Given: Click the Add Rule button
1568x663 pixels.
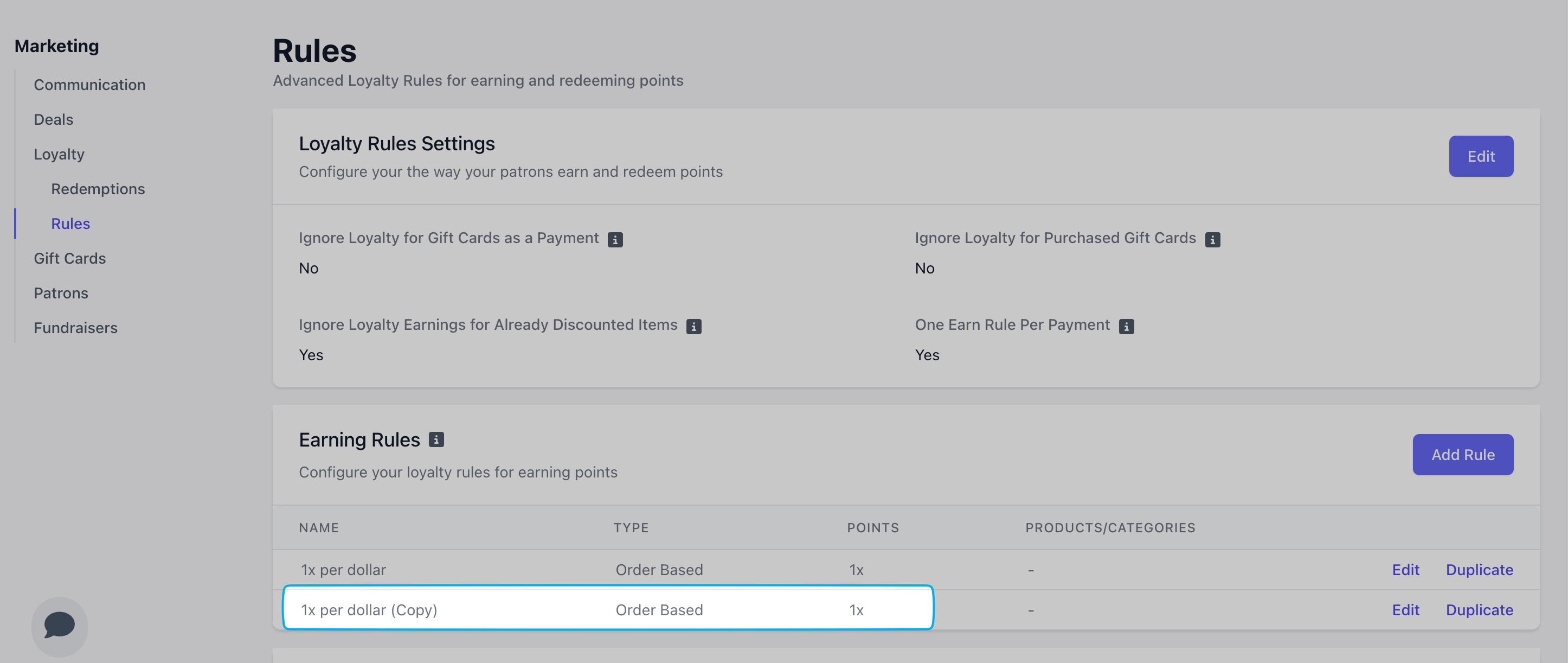Looking at the screenshot, I should click(x=1462, y=455).
